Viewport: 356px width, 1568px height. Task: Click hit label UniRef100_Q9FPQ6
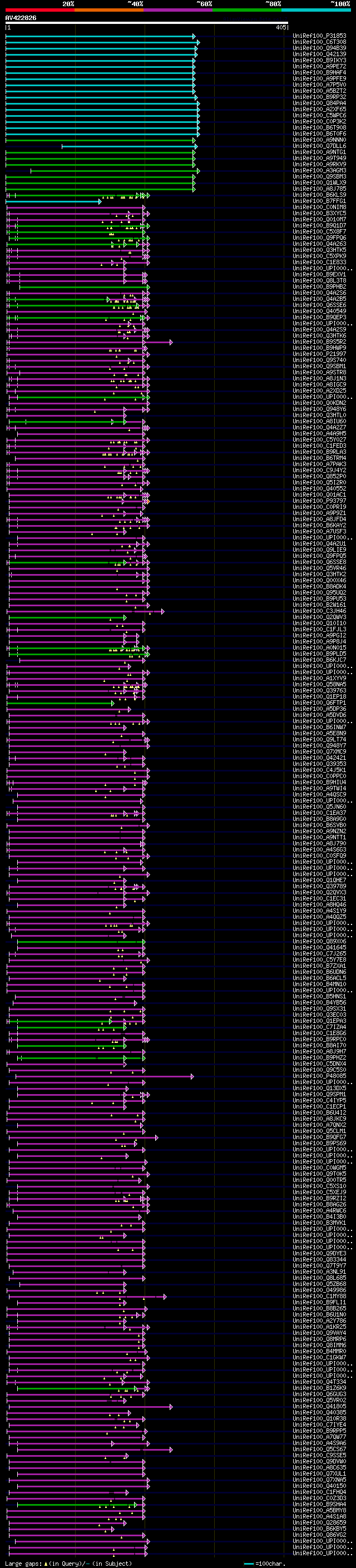coord(319,238)
